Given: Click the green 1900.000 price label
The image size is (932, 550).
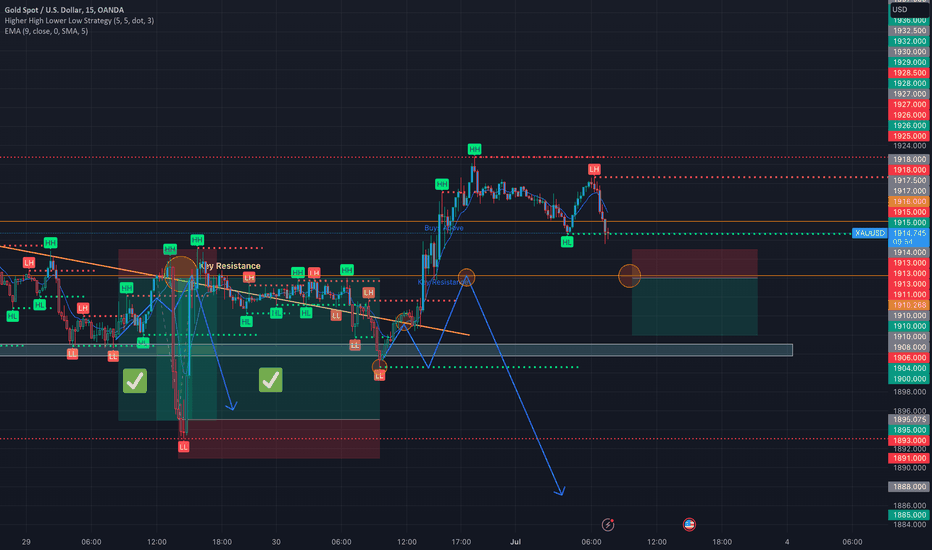Looking at the screenshot, I should 909,379.
